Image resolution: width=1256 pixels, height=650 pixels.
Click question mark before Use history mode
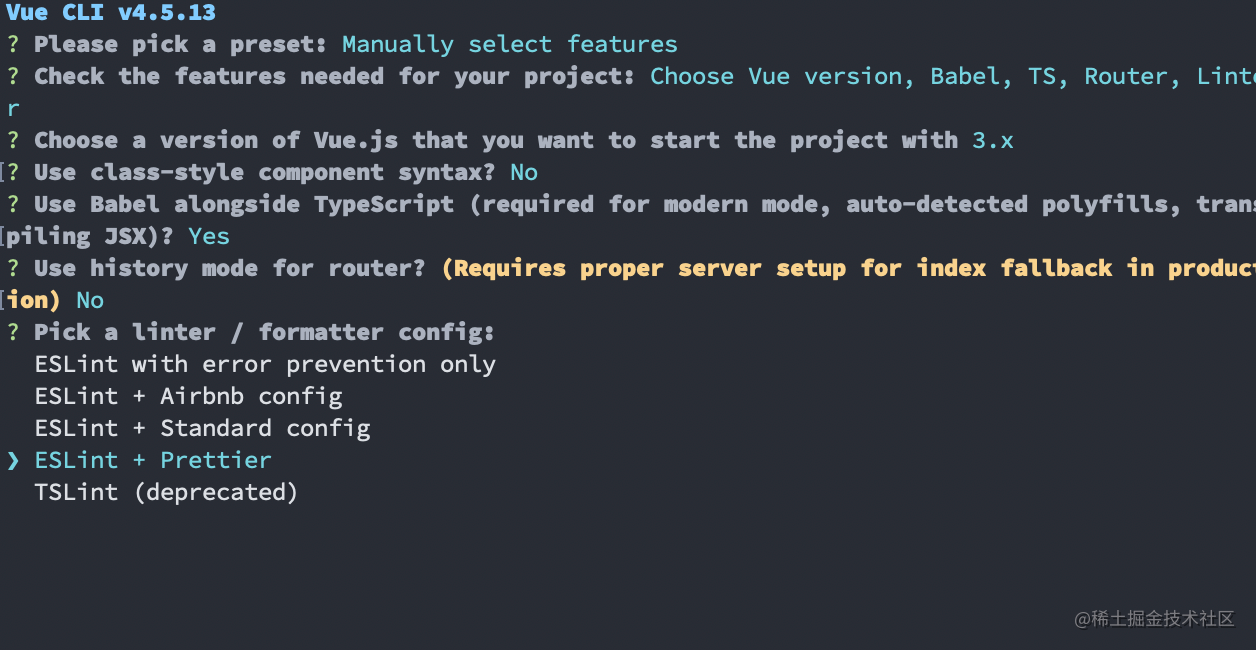(13, 268)
